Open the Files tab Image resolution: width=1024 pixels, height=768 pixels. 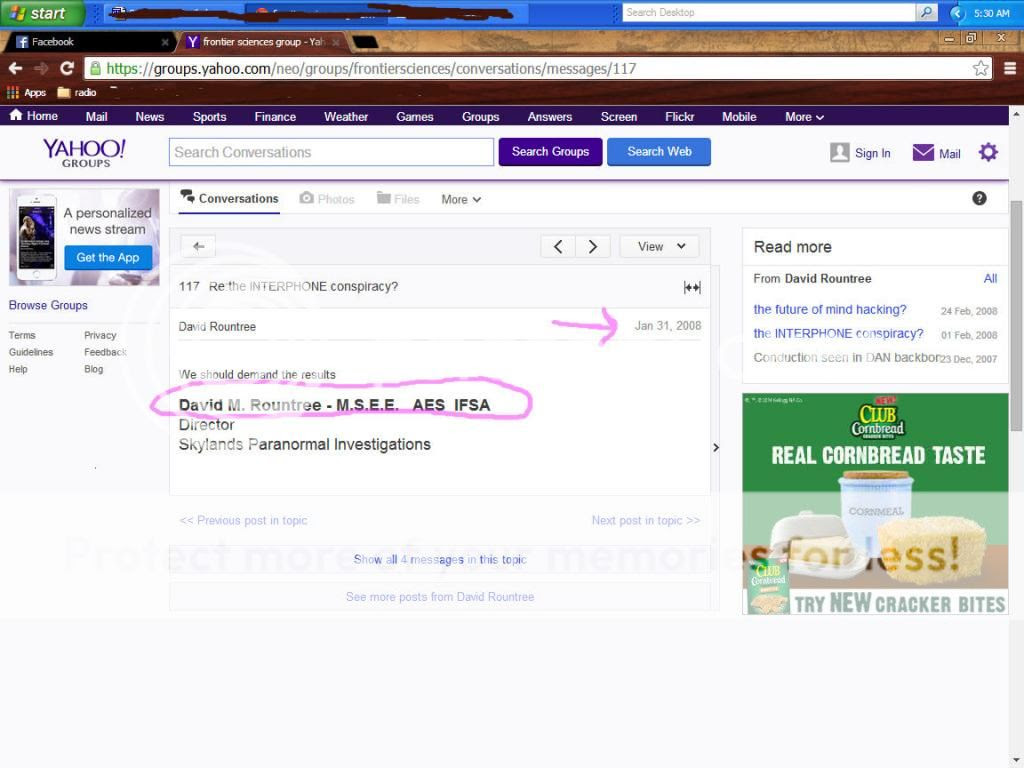point(398,199)
